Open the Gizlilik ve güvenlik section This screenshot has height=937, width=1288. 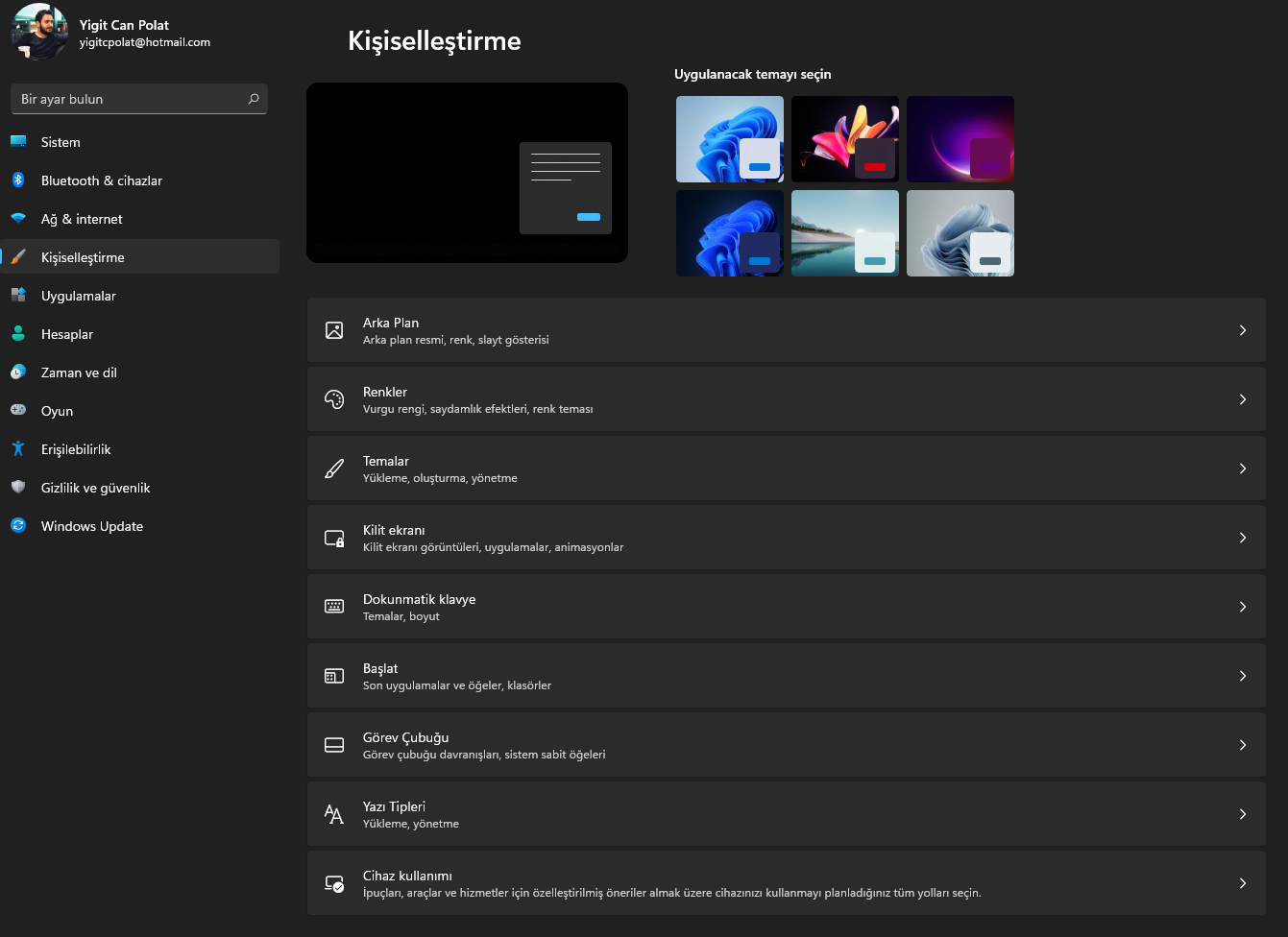[x=95, y=487]
